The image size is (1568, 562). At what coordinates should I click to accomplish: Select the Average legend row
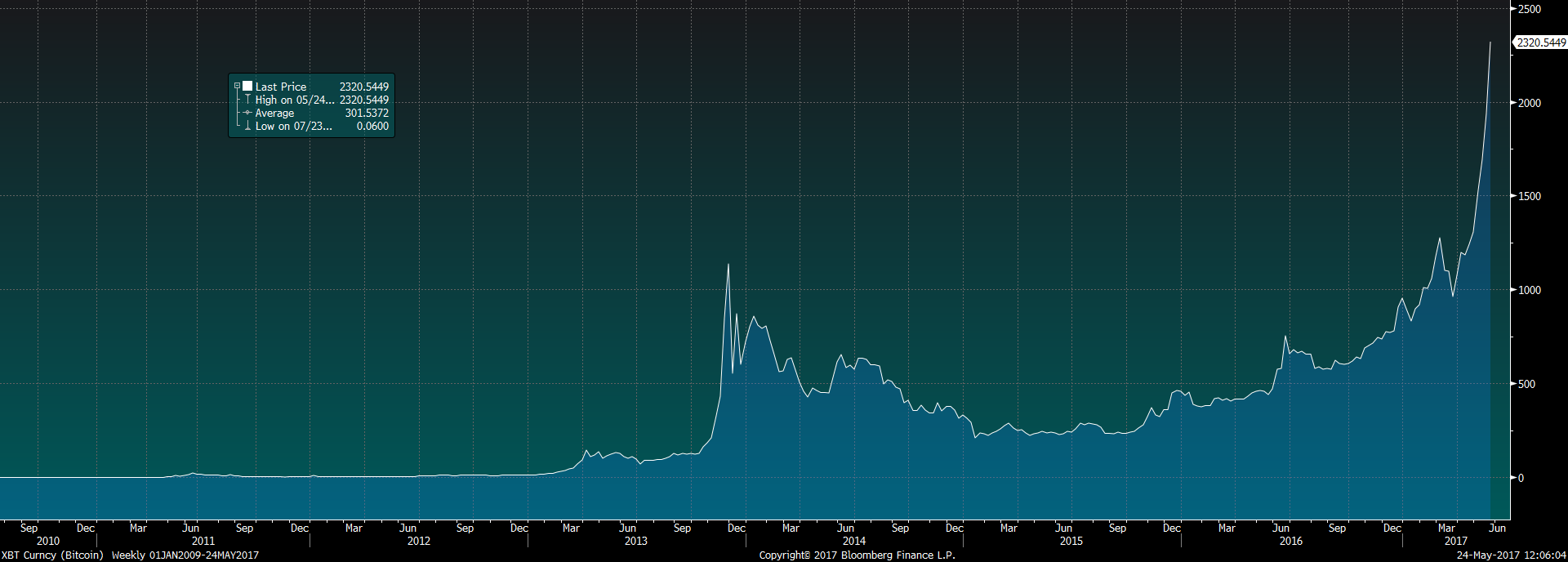274,114
